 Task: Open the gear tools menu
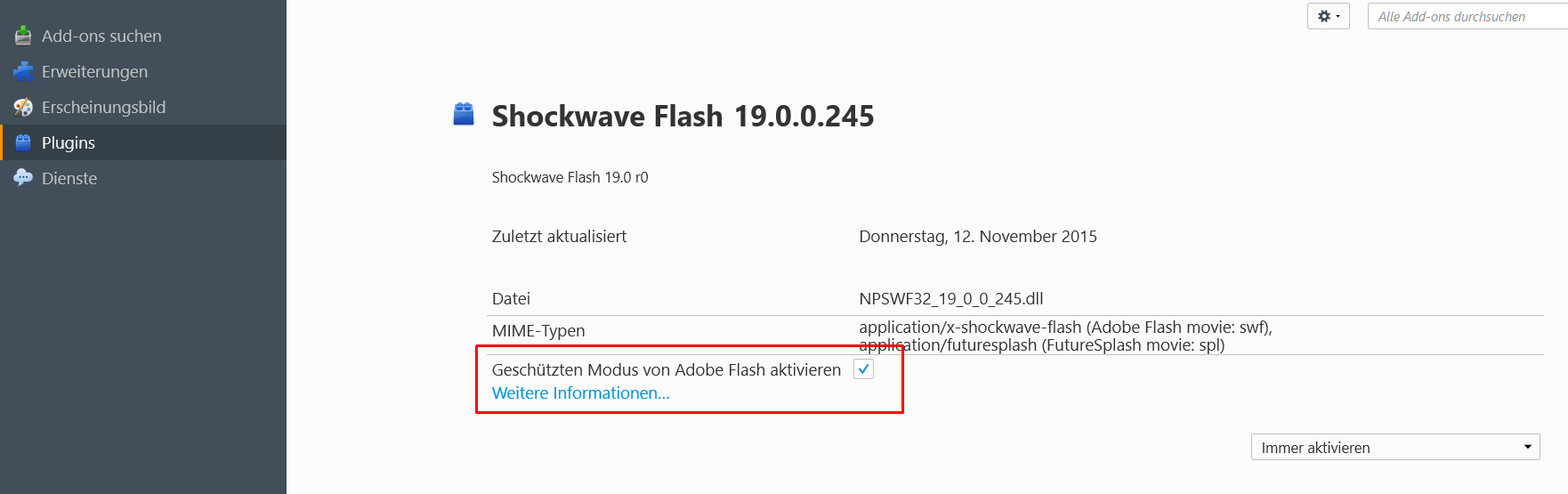1328,16
